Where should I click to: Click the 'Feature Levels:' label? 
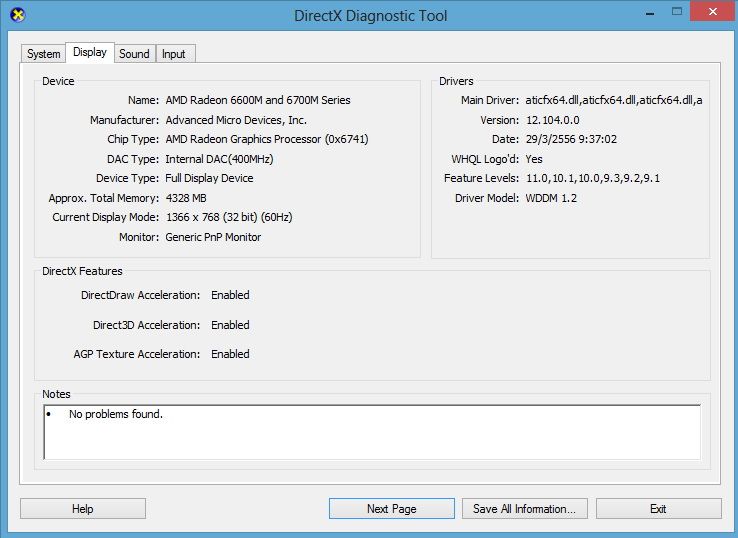click(x=481, y=178)
